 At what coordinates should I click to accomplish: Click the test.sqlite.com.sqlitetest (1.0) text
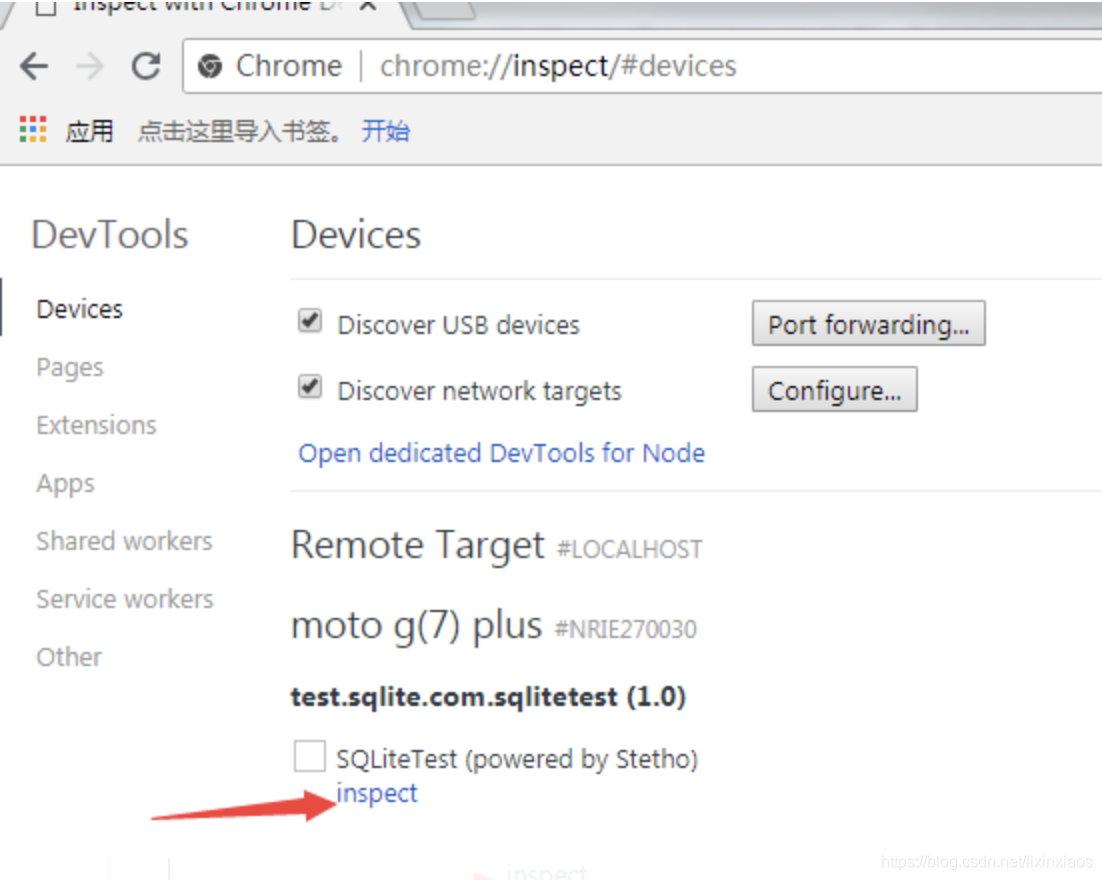click(x=488, y=697)
